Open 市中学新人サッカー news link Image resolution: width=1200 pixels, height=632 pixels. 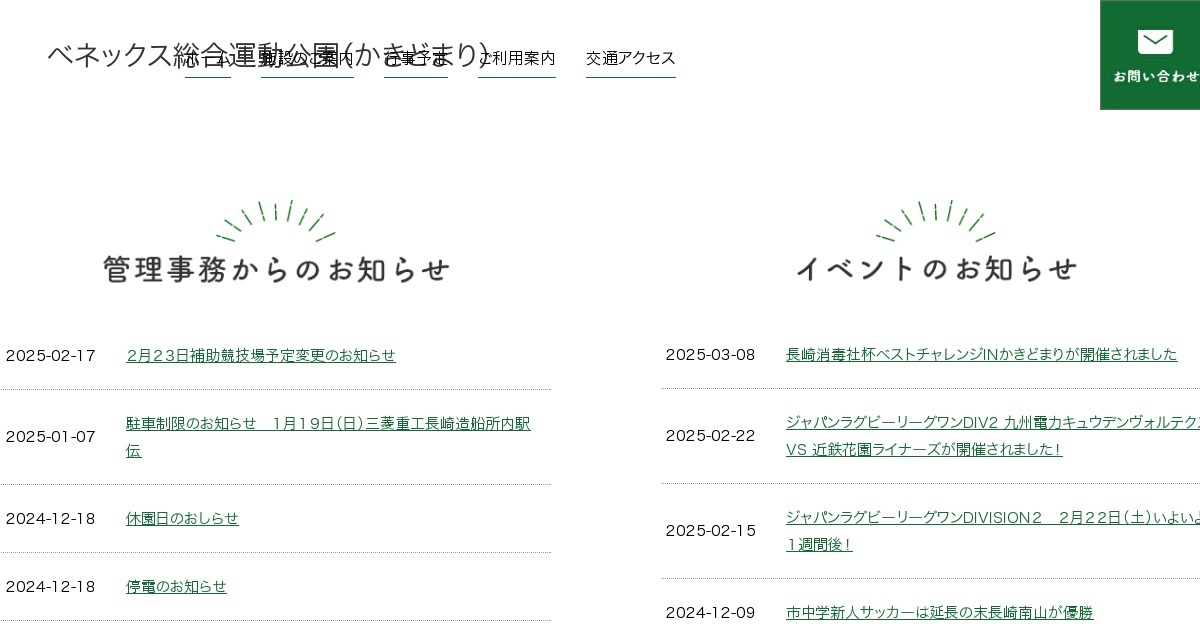pyautogui.click(x=939, y=613)
